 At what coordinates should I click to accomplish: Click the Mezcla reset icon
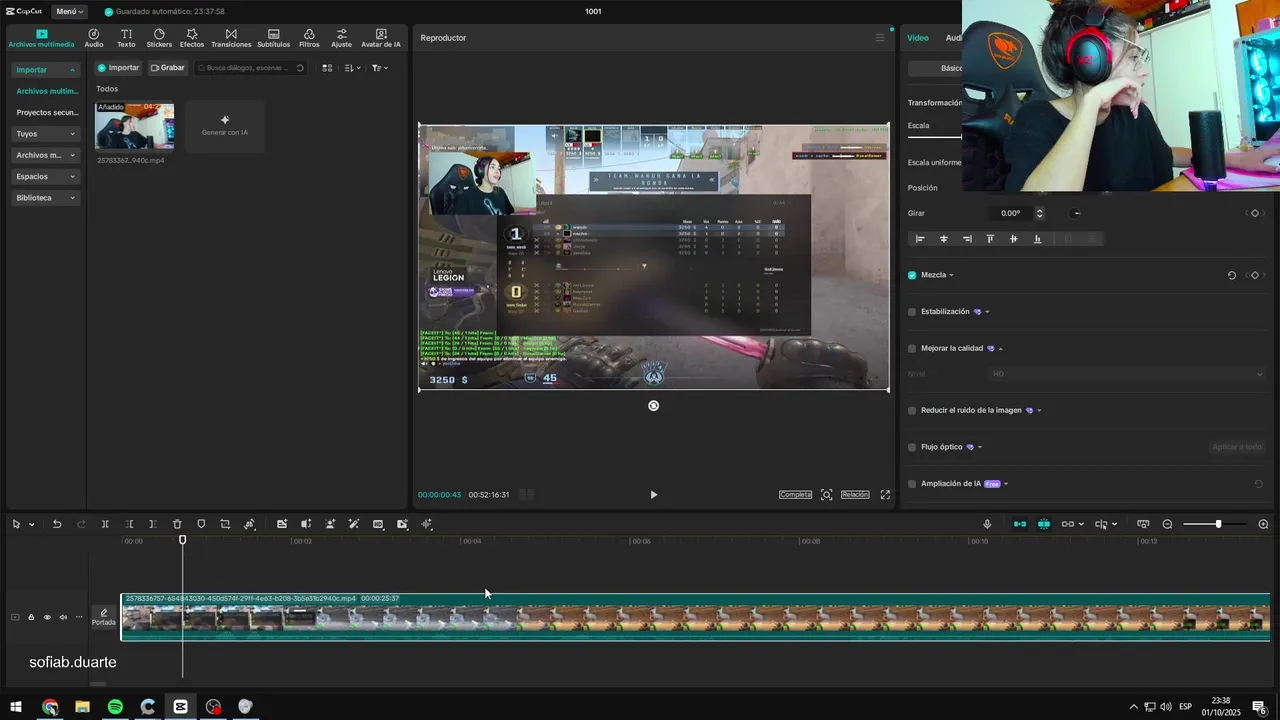[x=1232, y=275]
